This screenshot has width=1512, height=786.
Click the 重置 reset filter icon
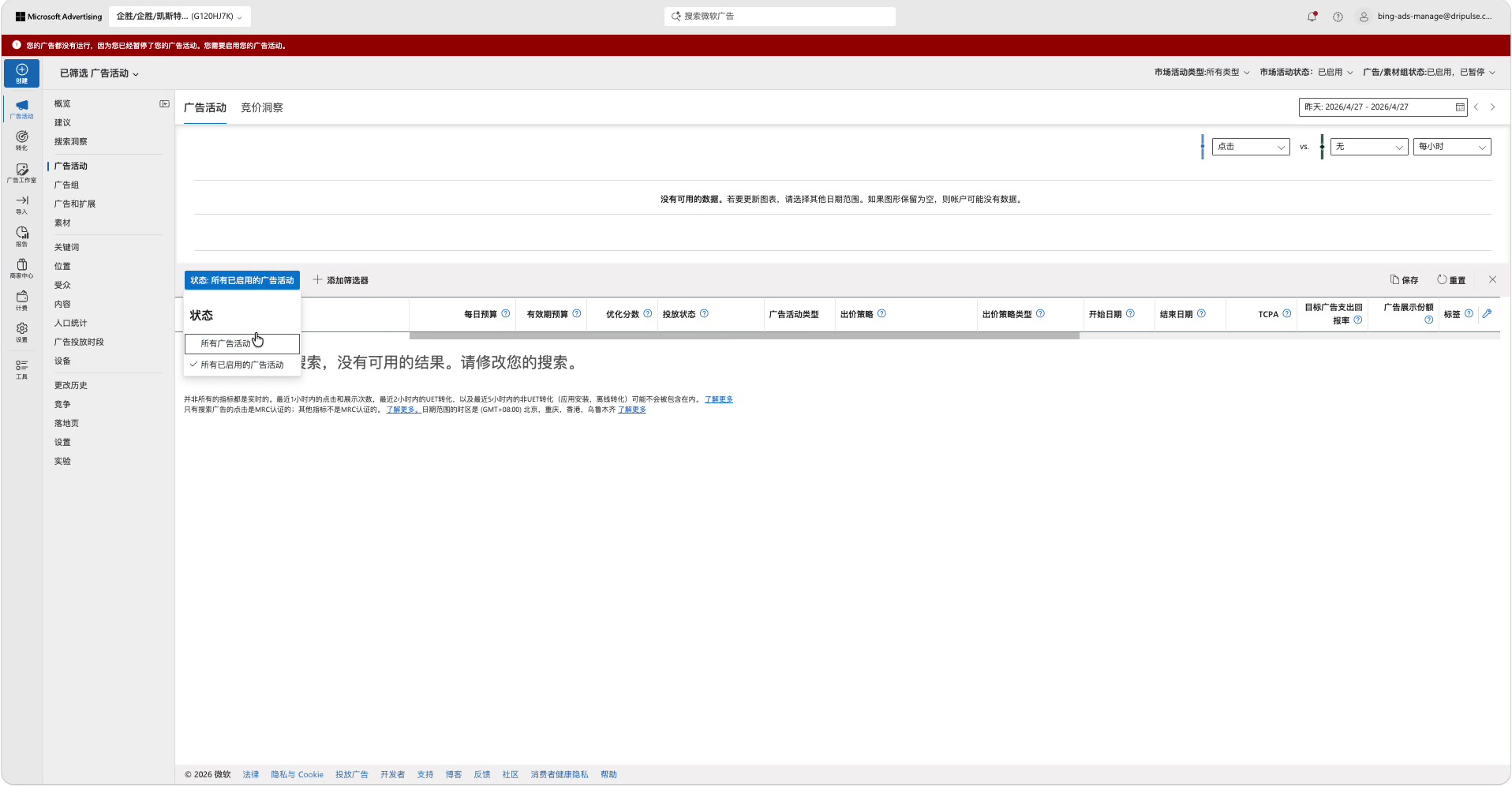(x=1451, y=280)
